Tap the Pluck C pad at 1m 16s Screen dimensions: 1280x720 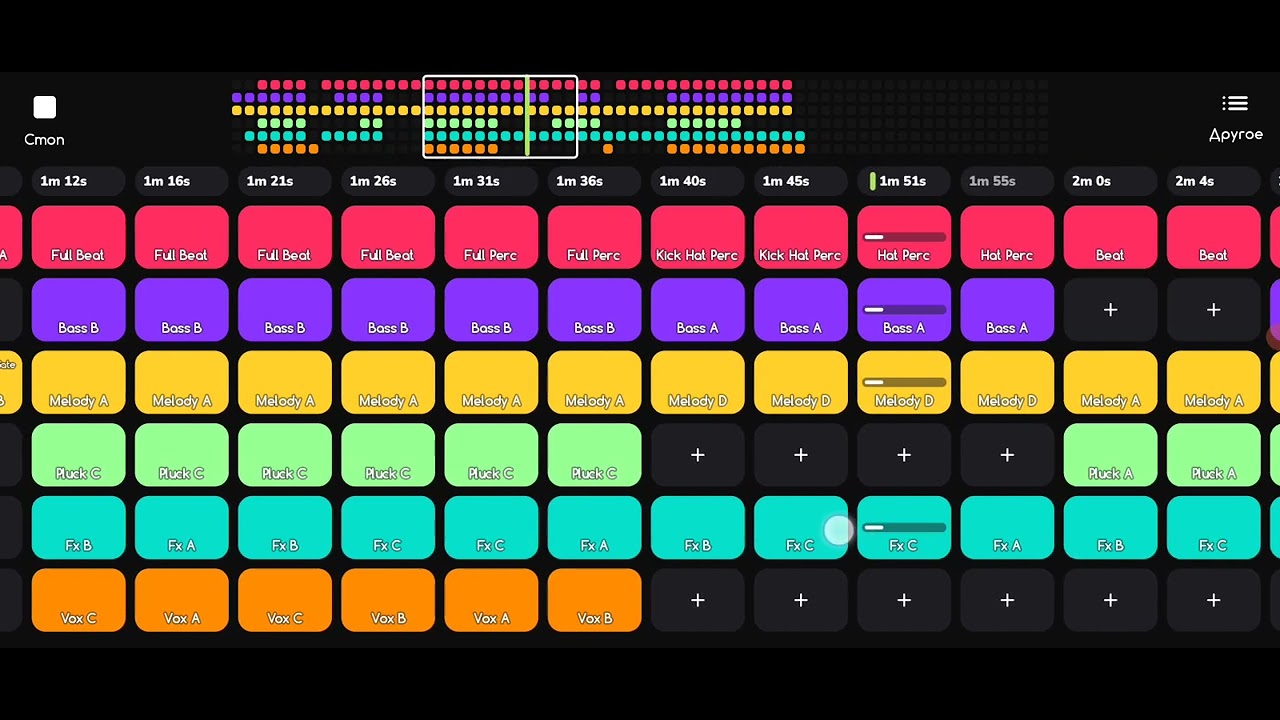[181, 456]
